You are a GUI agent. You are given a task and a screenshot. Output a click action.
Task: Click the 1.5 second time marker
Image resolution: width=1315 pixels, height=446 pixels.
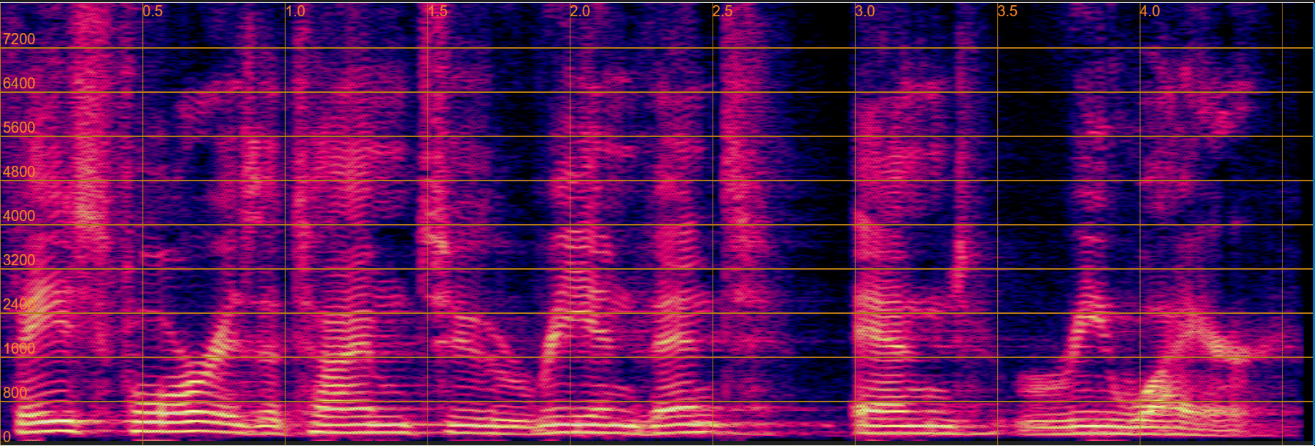tap(438, 11)
